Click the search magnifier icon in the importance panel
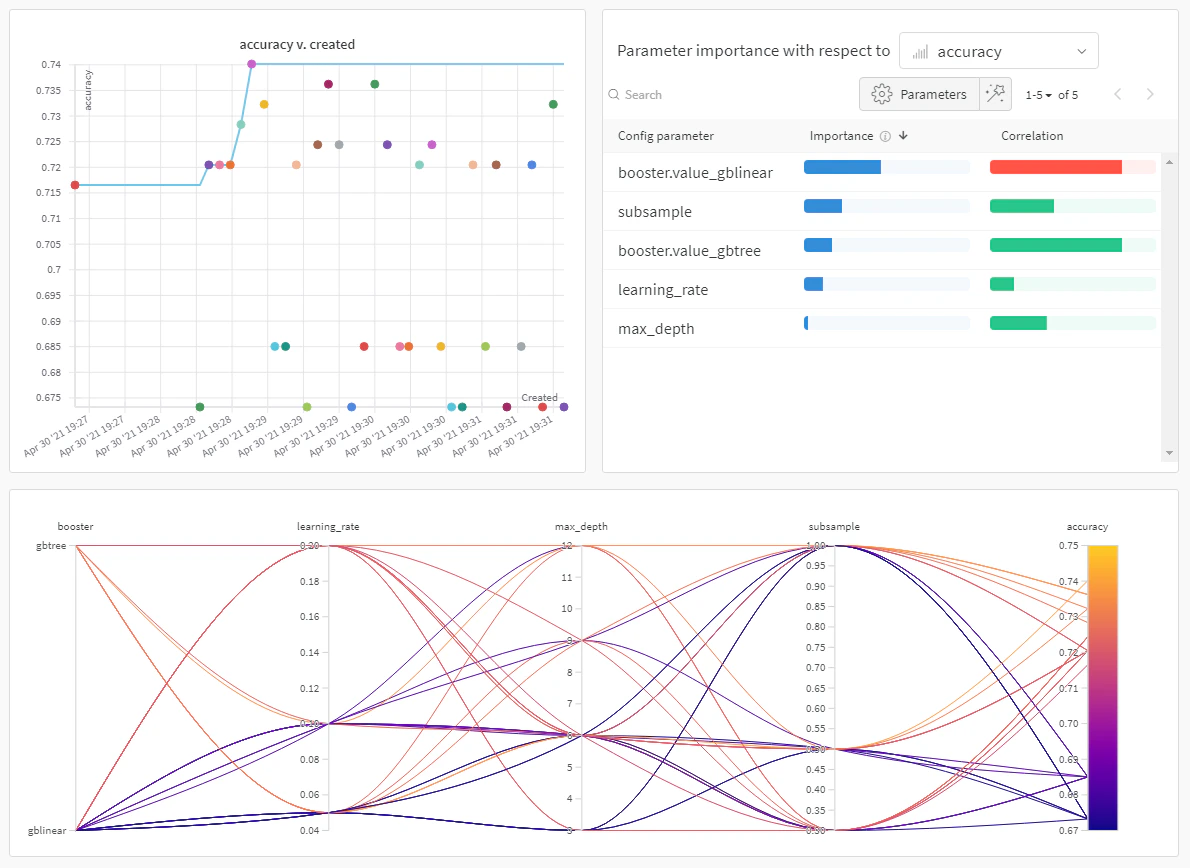Viewport: 1190px width, 868px height. pos(613,94)
